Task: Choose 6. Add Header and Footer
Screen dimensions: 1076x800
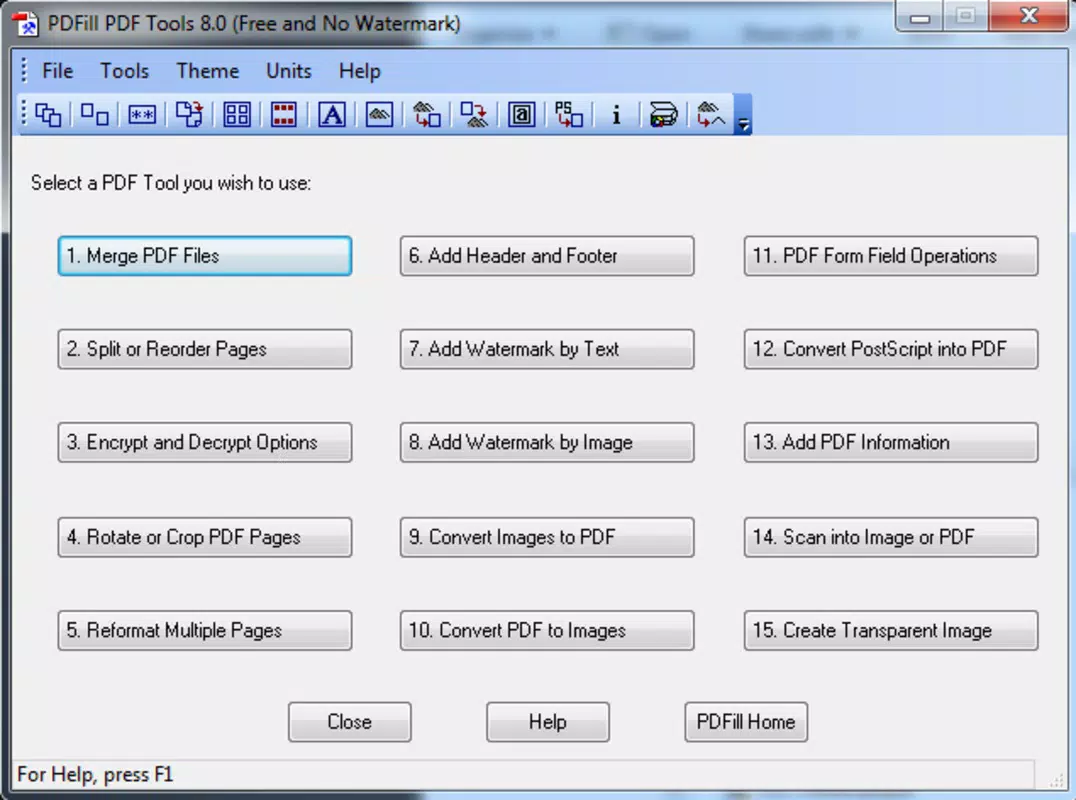Action: tap(547, 256)
